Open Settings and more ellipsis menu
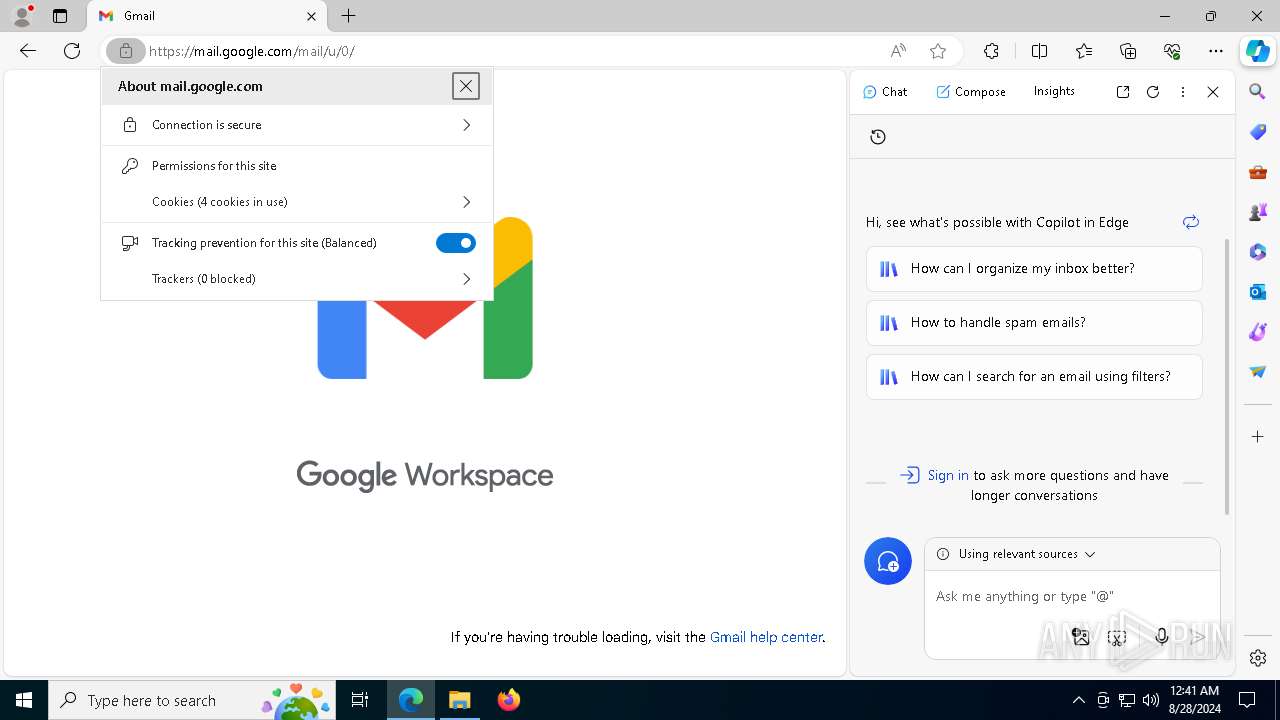This screenshot has width=1280, height=720. pos(1216,51)
